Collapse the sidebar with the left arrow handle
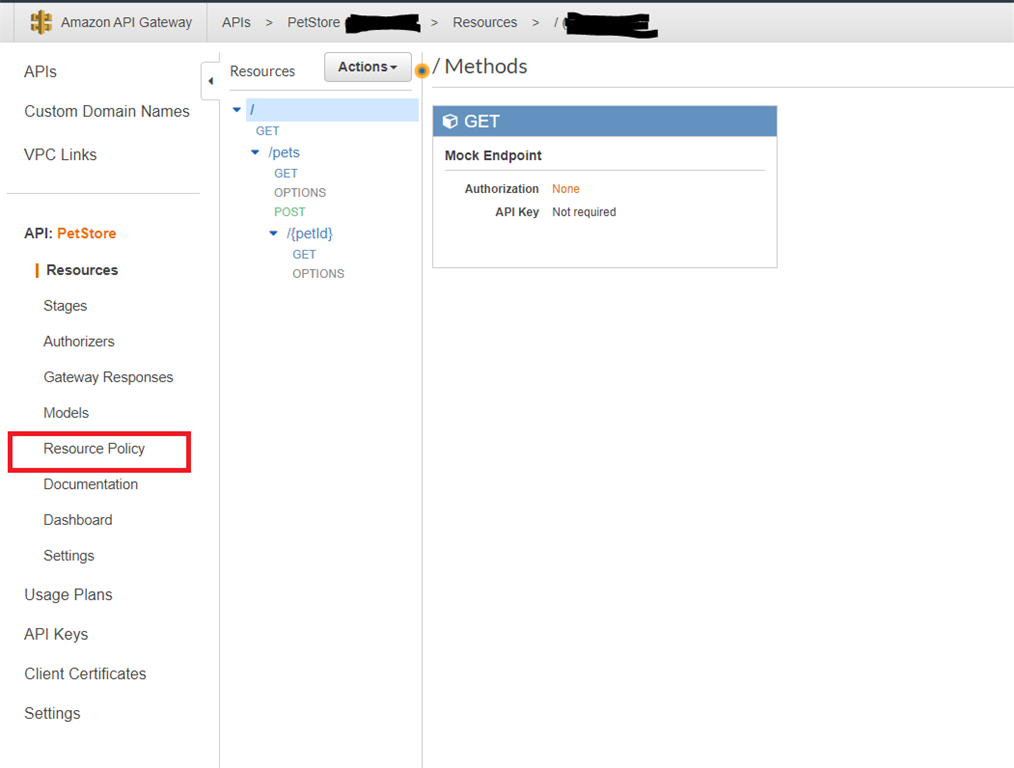1014x768 pixels. coord(211,81)
